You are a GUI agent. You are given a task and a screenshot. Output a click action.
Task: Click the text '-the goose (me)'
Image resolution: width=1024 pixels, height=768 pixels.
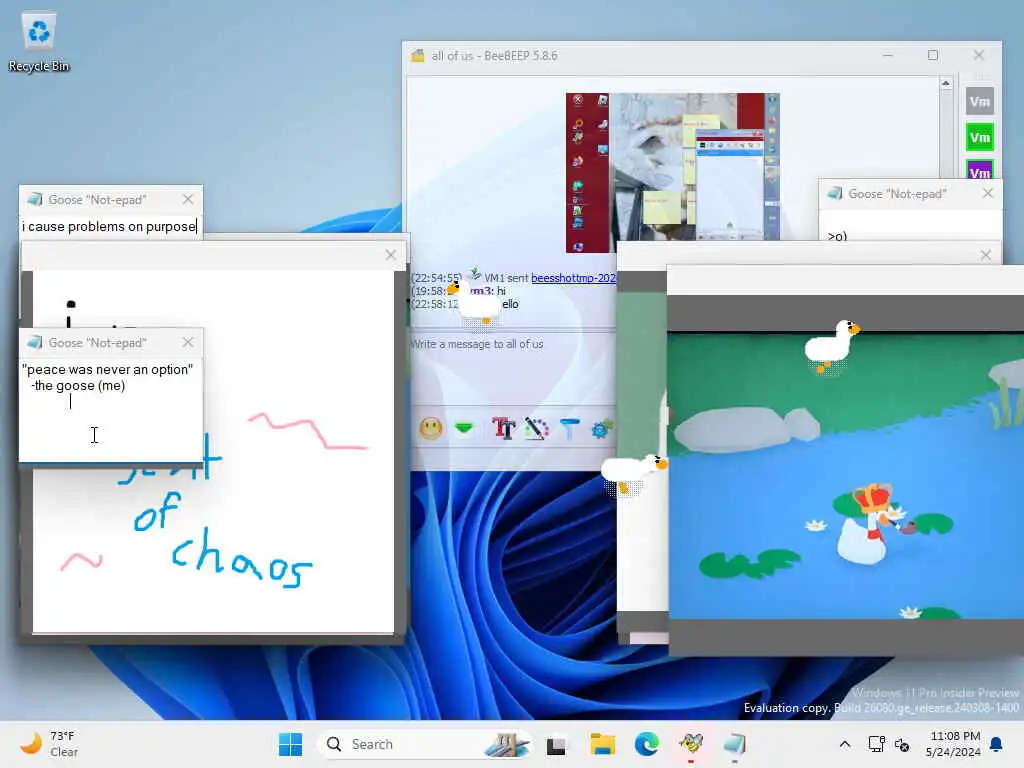click(x=78, y=386)
